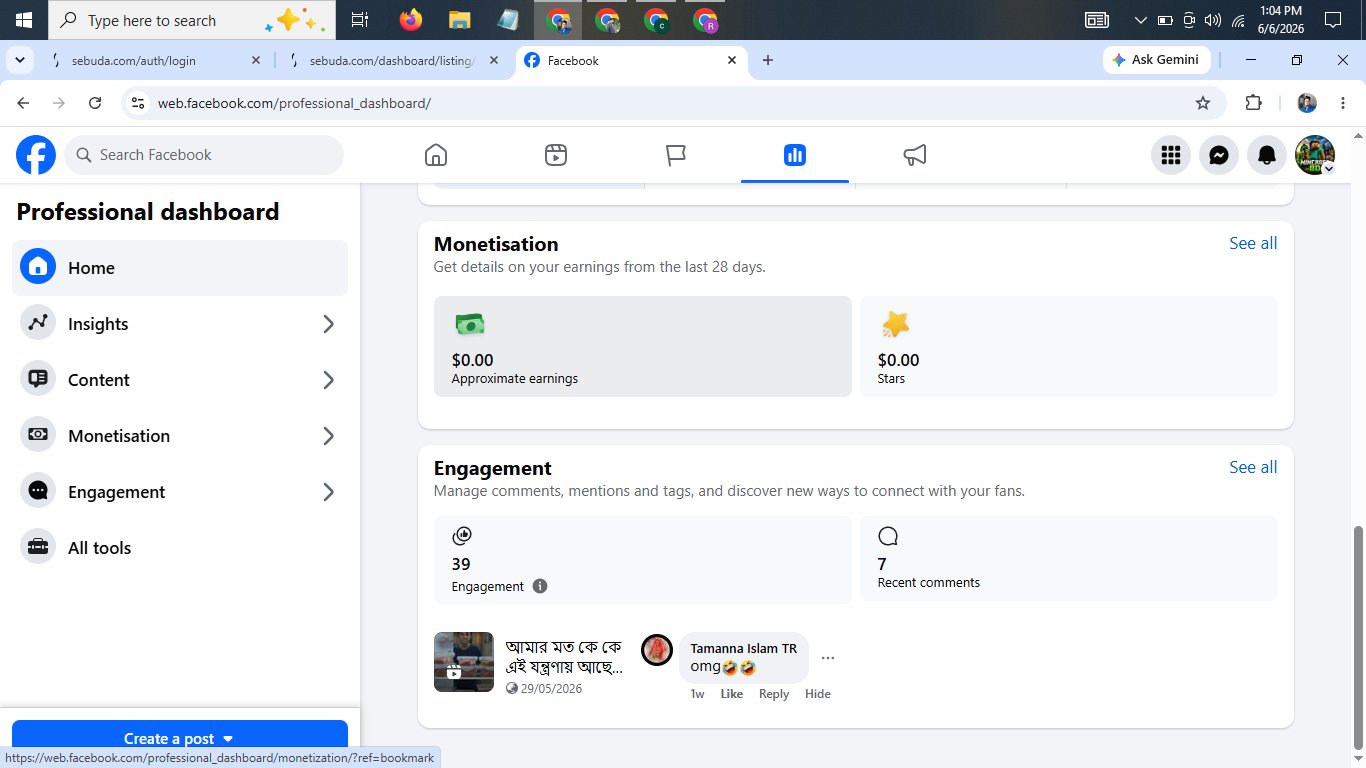The height and width of the screenshot is (768, 1366).
Task: Open the comment's three-dot options
Action: pos(828,658)
